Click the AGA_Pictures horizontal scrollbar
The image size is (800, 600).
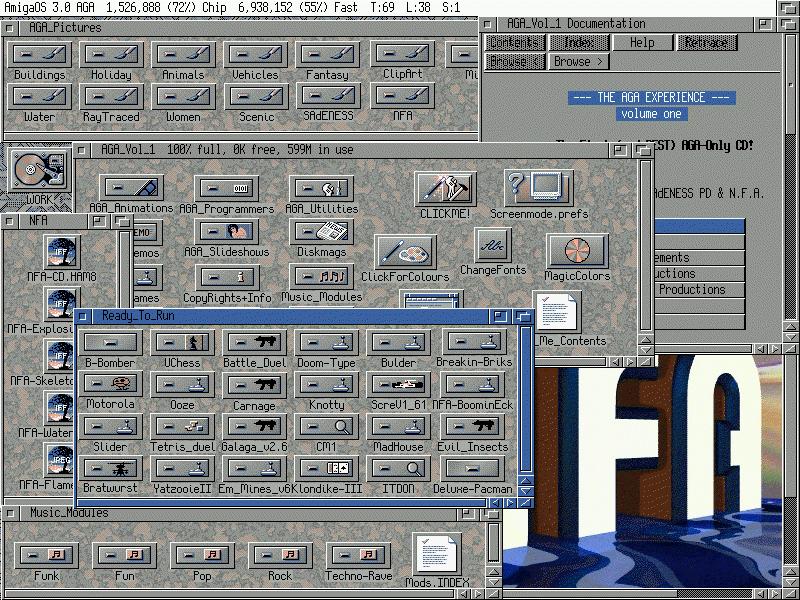point(240,137)
